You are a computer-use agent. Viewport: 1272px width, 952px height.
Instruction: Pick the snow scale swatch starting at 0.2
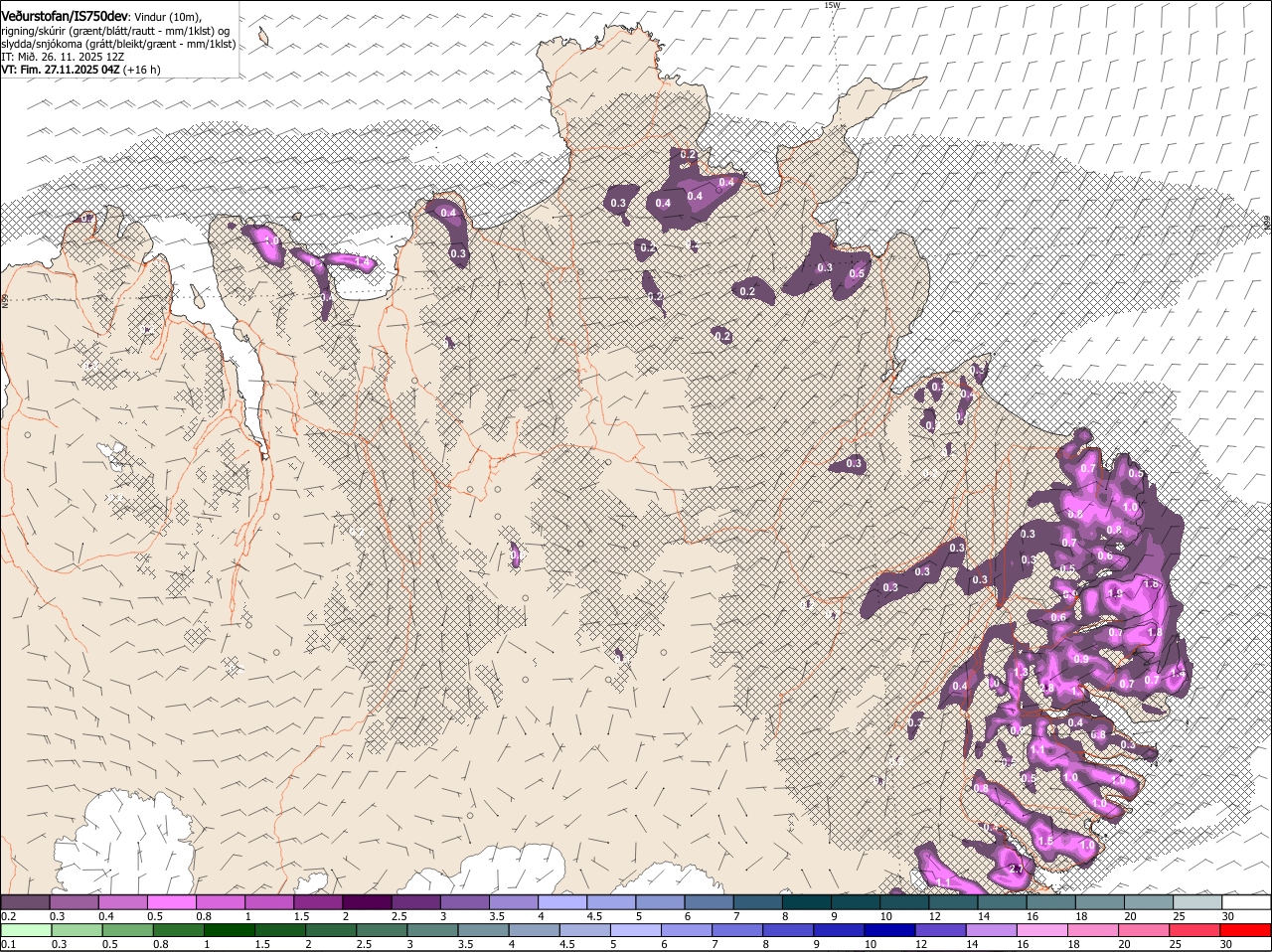(25, 902)
